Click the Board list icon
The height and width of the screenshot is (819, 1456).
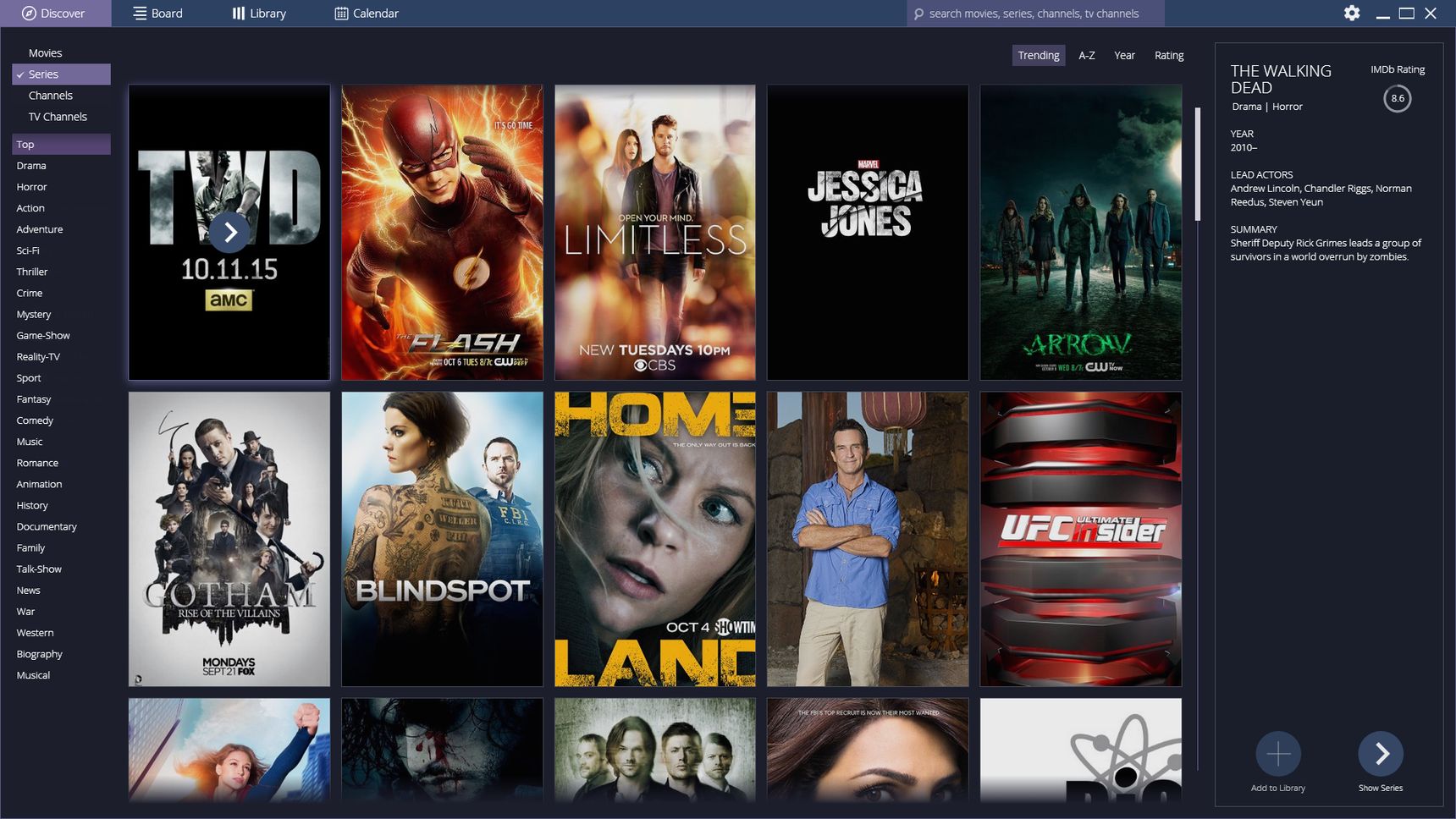point(140,13)
